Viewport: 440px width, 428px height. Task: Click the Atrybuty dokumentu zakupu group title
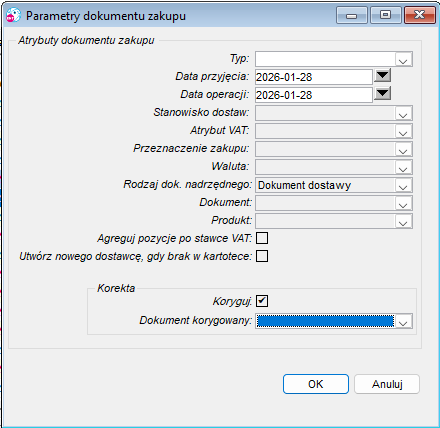click(x=86, y=40)
